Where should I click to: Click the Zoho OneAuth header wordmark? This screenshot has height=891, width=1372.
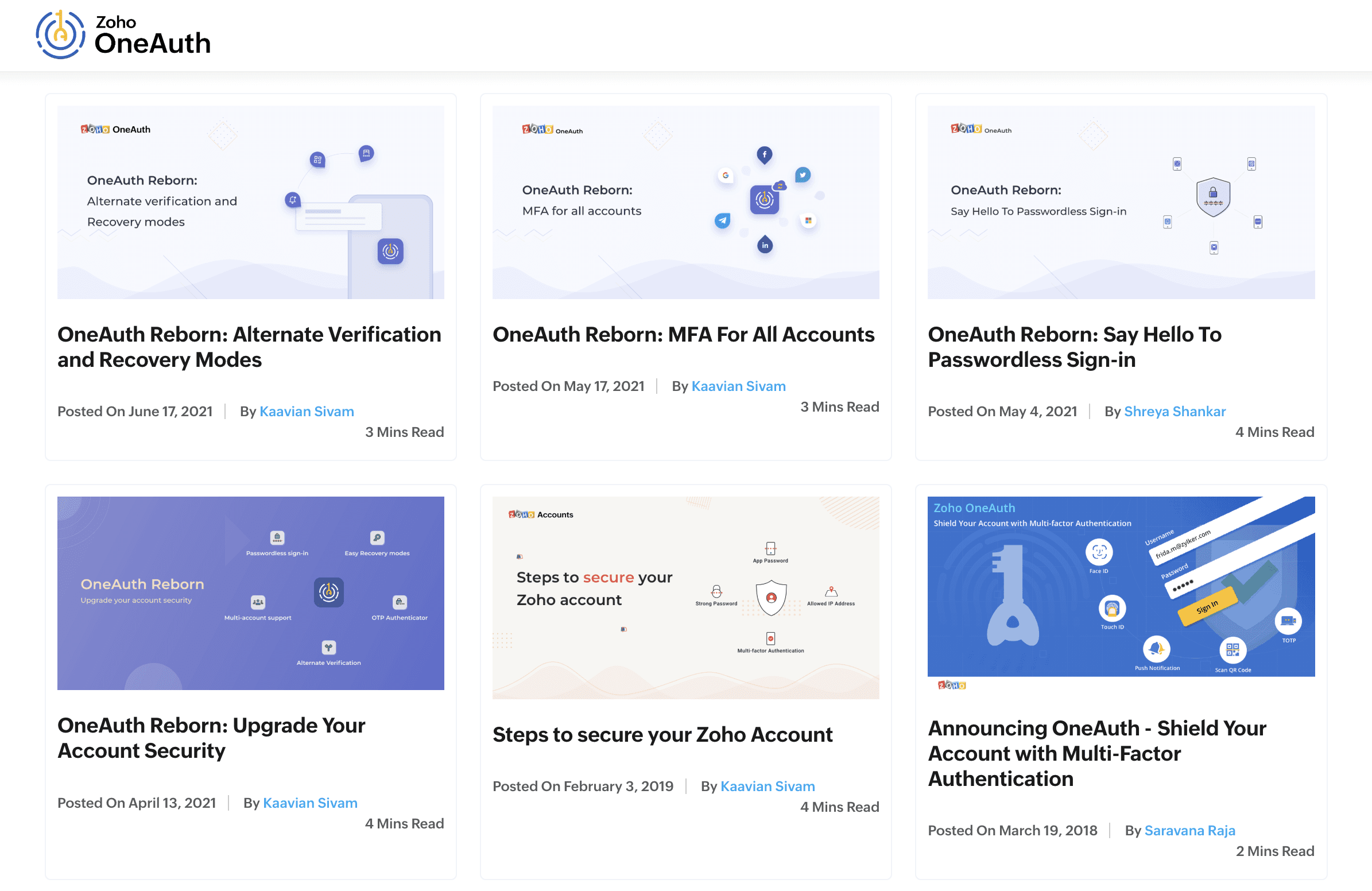pos(153,35)
